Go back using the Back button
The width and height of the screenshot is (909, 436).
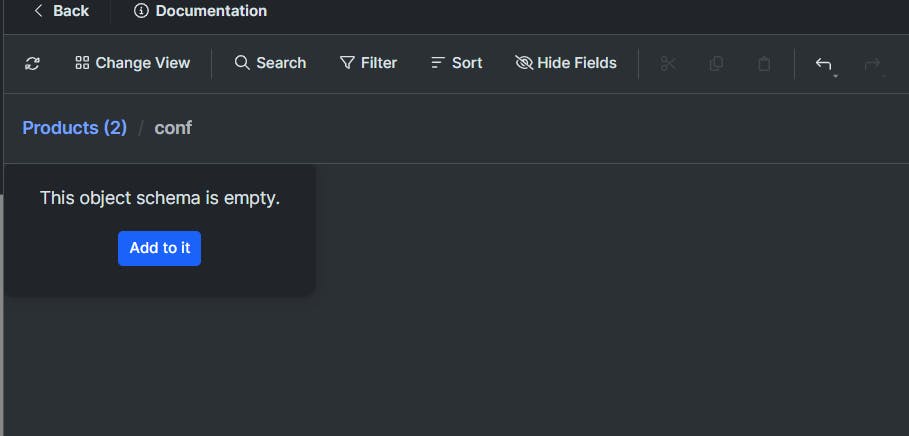point(61,11)
